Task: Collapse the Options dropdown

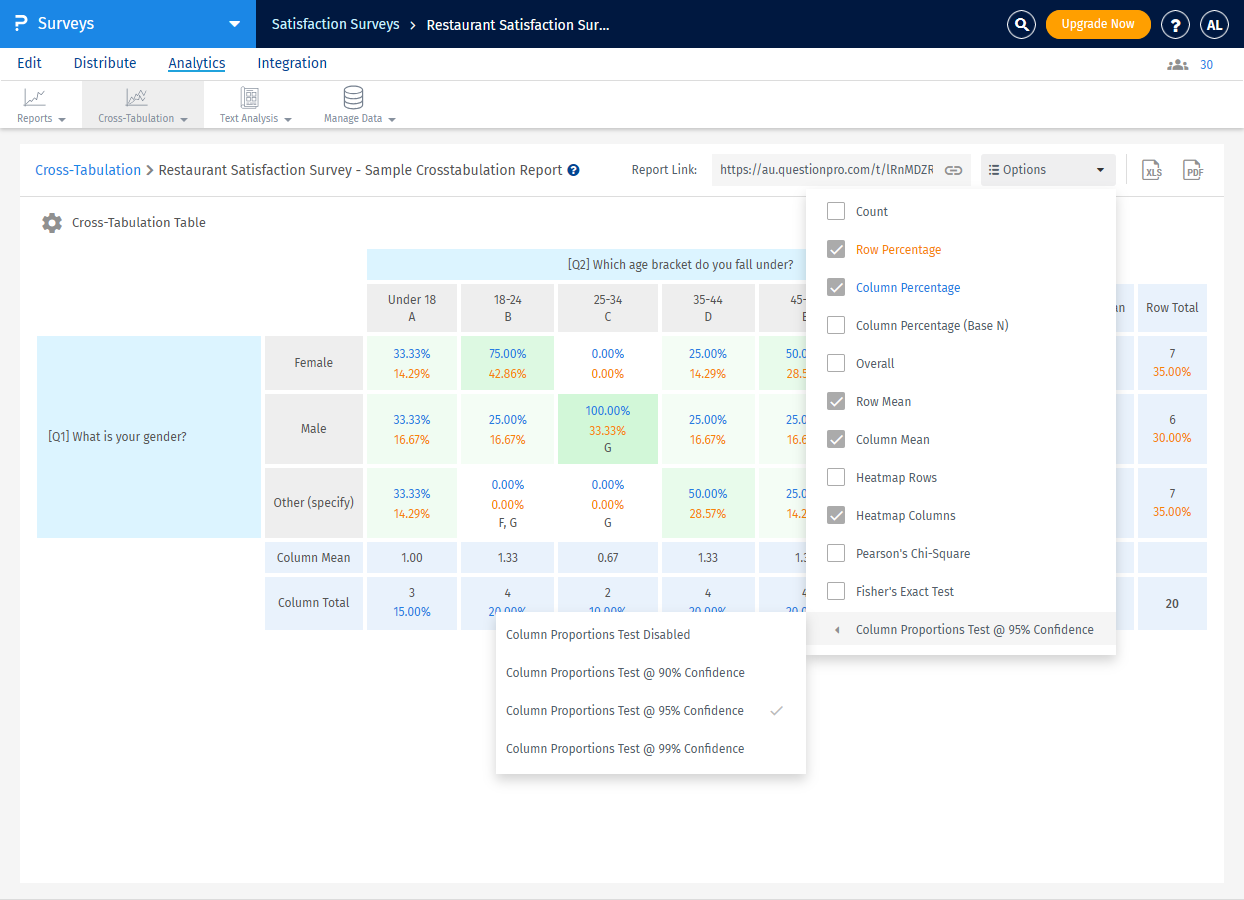Action: [x=1048, y=170]
